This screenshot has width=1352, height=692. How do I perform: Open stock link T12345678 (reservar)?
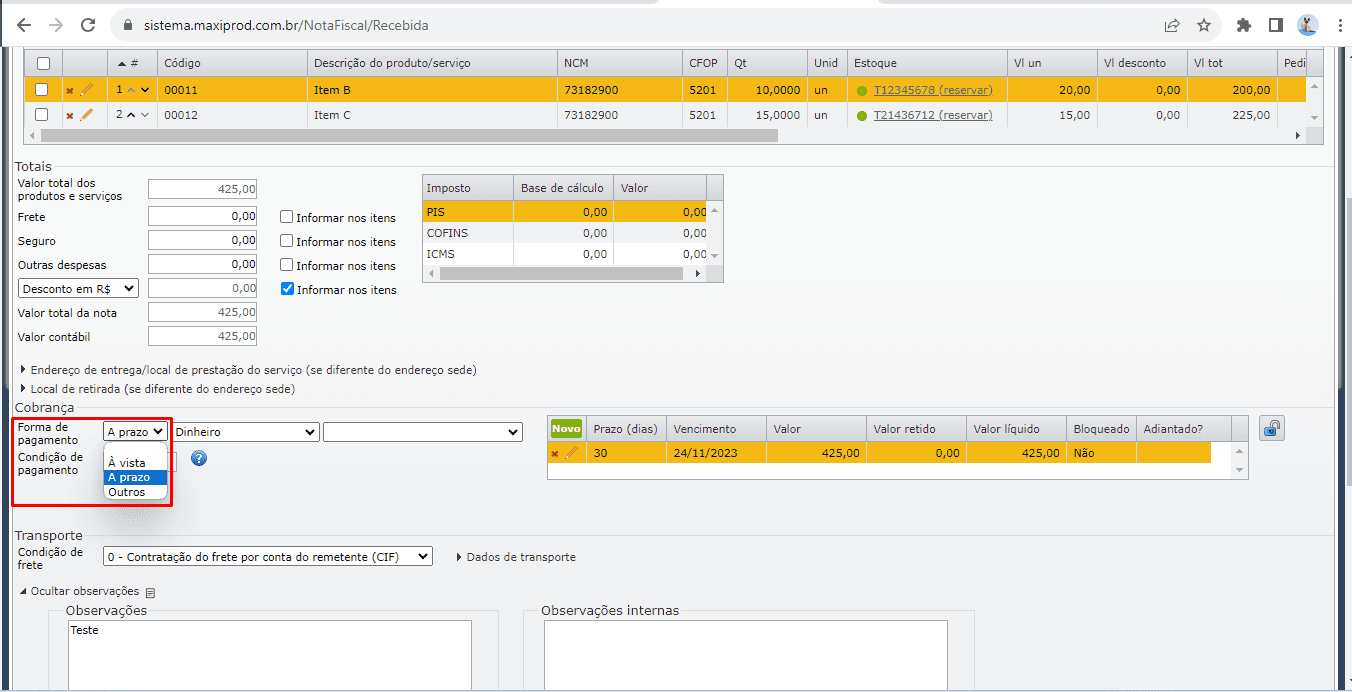pos(933,90)
